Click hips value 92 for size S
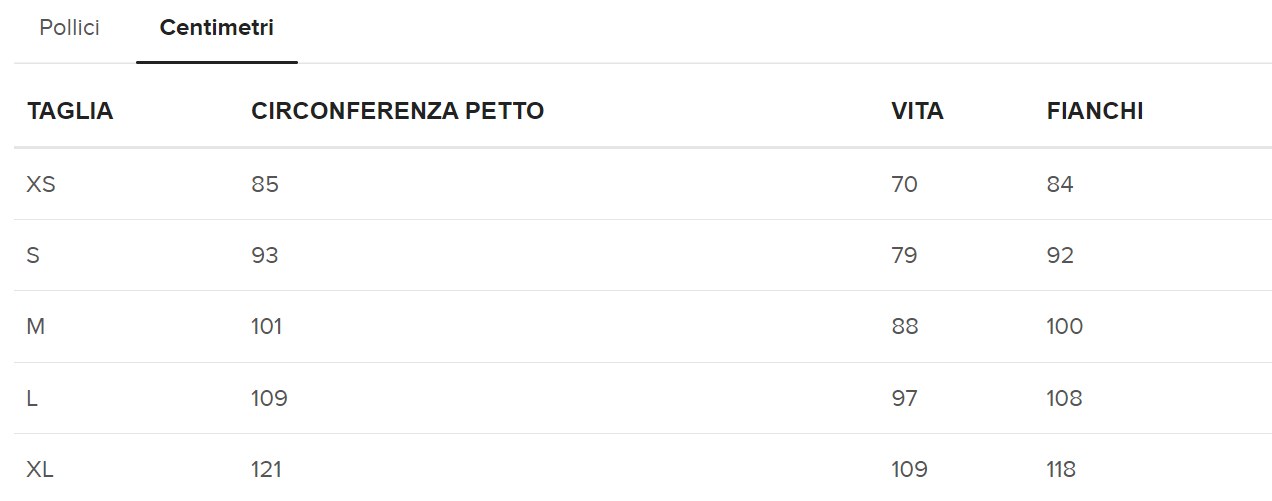The width and height of the screenshot is (1272, 501). click(x=1060, y=255)
